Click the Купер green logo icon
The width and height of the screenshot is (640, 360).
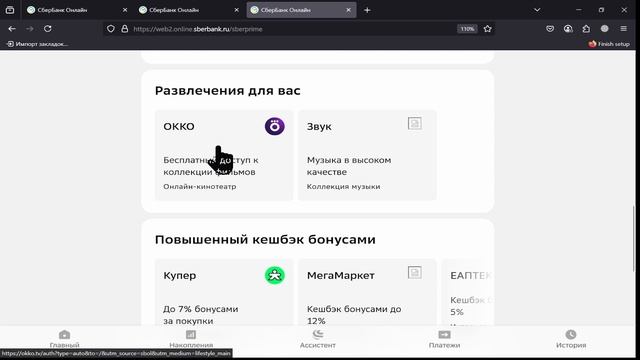[x=275, y=275]
